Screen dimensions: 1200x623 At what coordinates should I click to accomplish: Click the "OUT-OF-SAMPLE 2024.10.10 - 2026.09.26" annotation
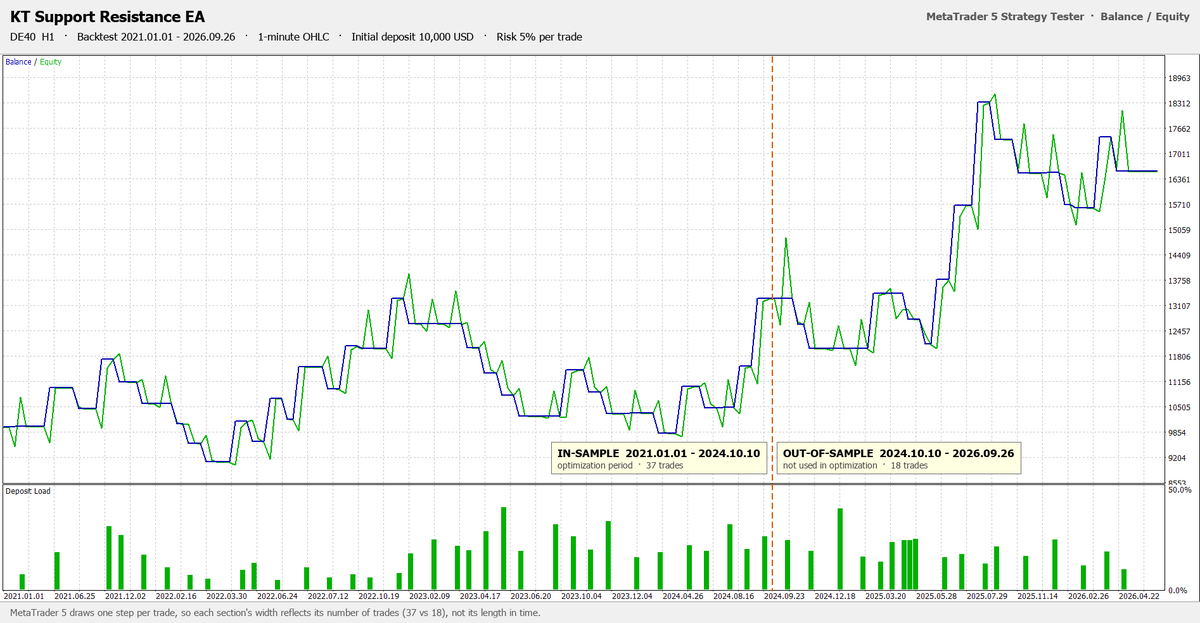pyautogui.click(x=899, y=453)
